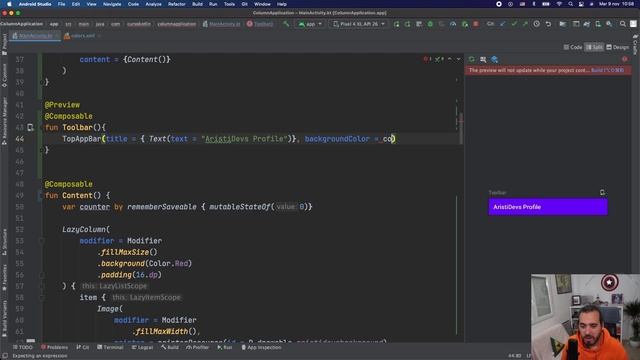Click the Git commit checkmark icon
This screenshot has width=640, height=360.
click(x=514, y=24)
